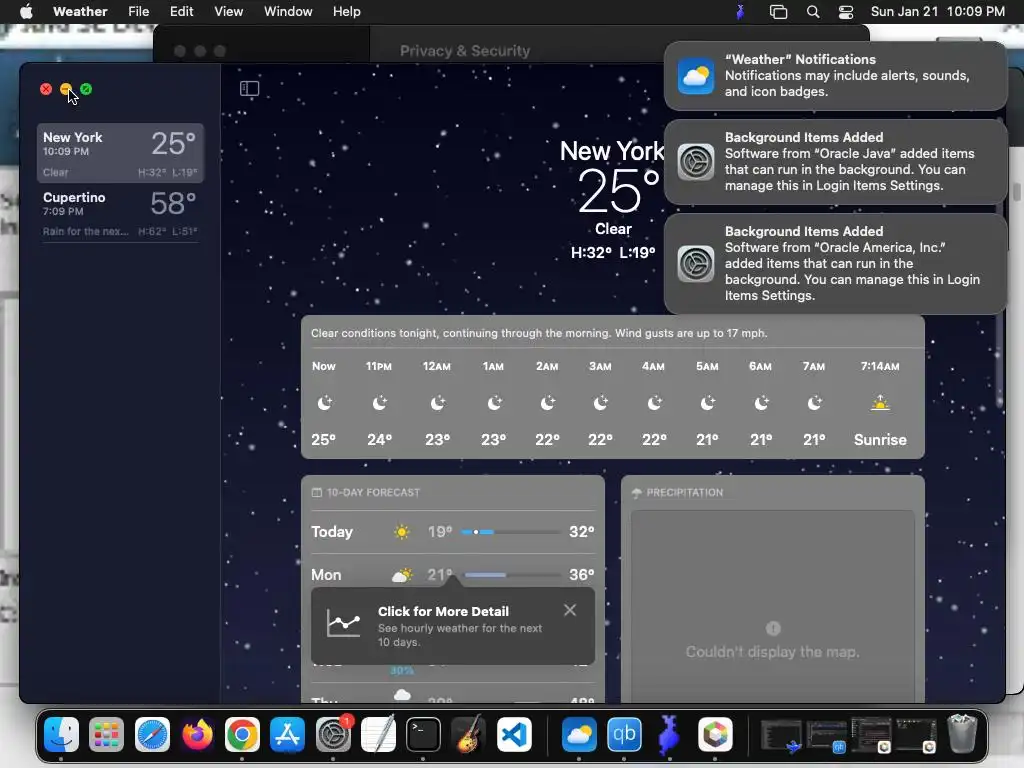
Task: Click Monday's temperature range bar
Action: click(x=510, y=575)
